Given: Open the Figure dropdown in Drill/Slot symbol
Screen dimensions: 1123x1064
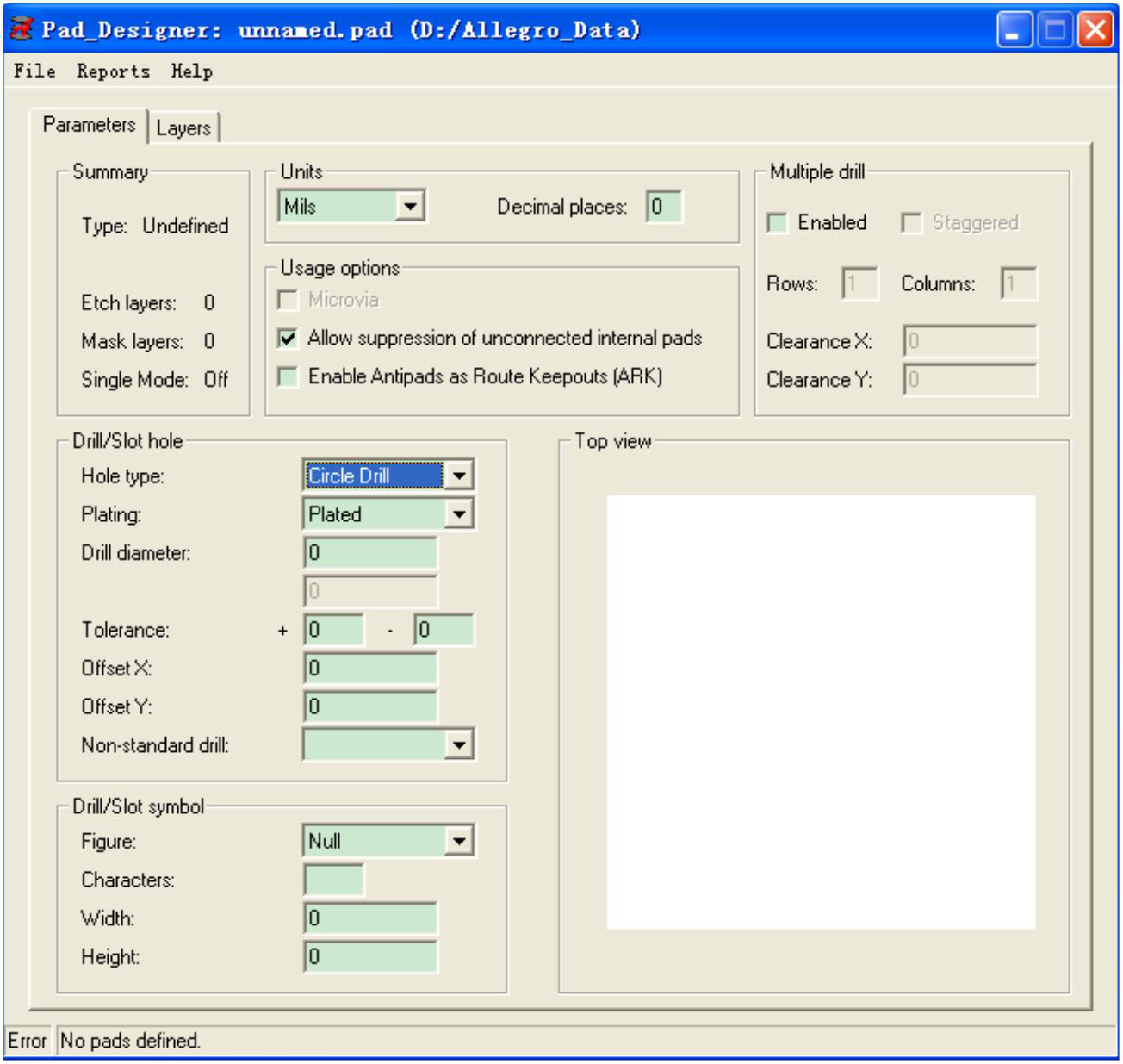Looking at the screenshot, I should 459,841.
